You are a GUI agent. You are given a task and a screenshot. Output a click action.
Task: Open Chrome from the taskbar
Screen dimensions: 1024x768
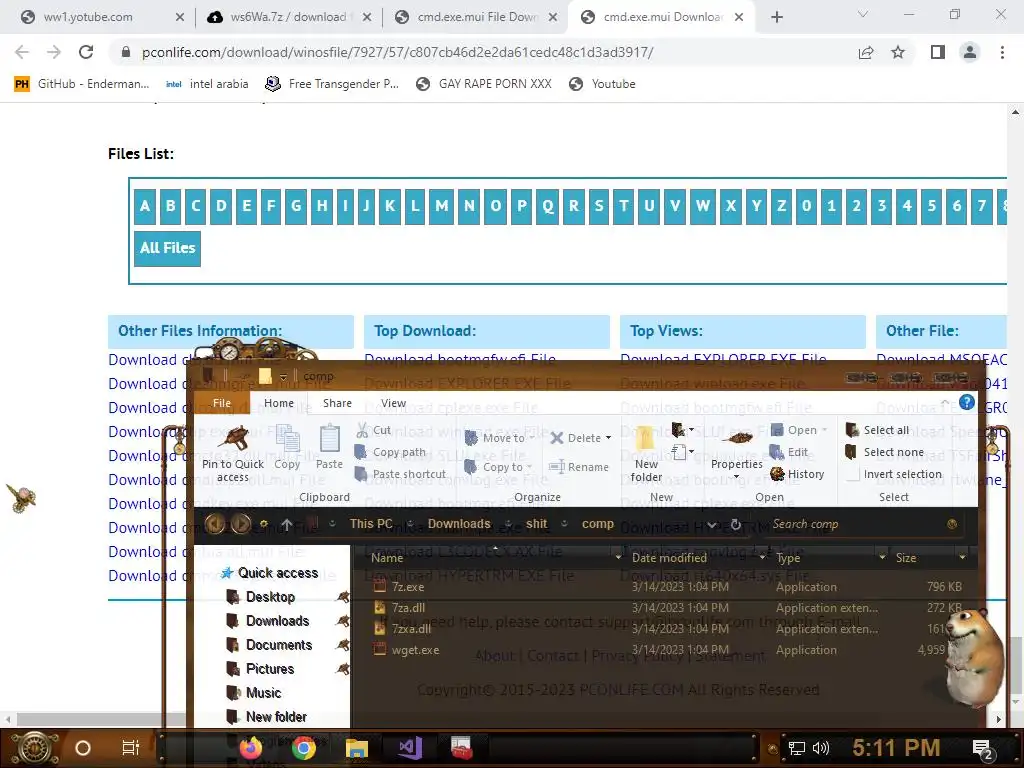[304, 748]
